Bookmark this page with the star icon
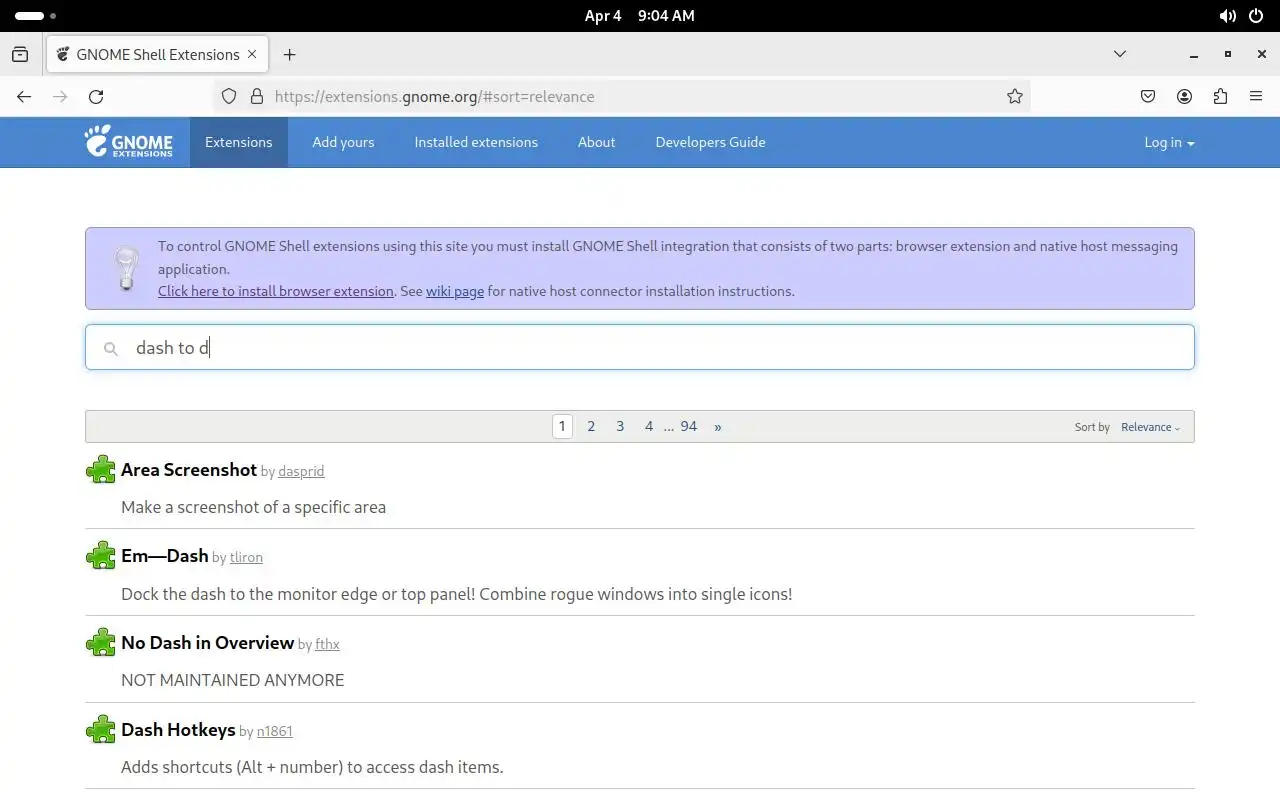Screen dimensions: 1280x800 1015,97
